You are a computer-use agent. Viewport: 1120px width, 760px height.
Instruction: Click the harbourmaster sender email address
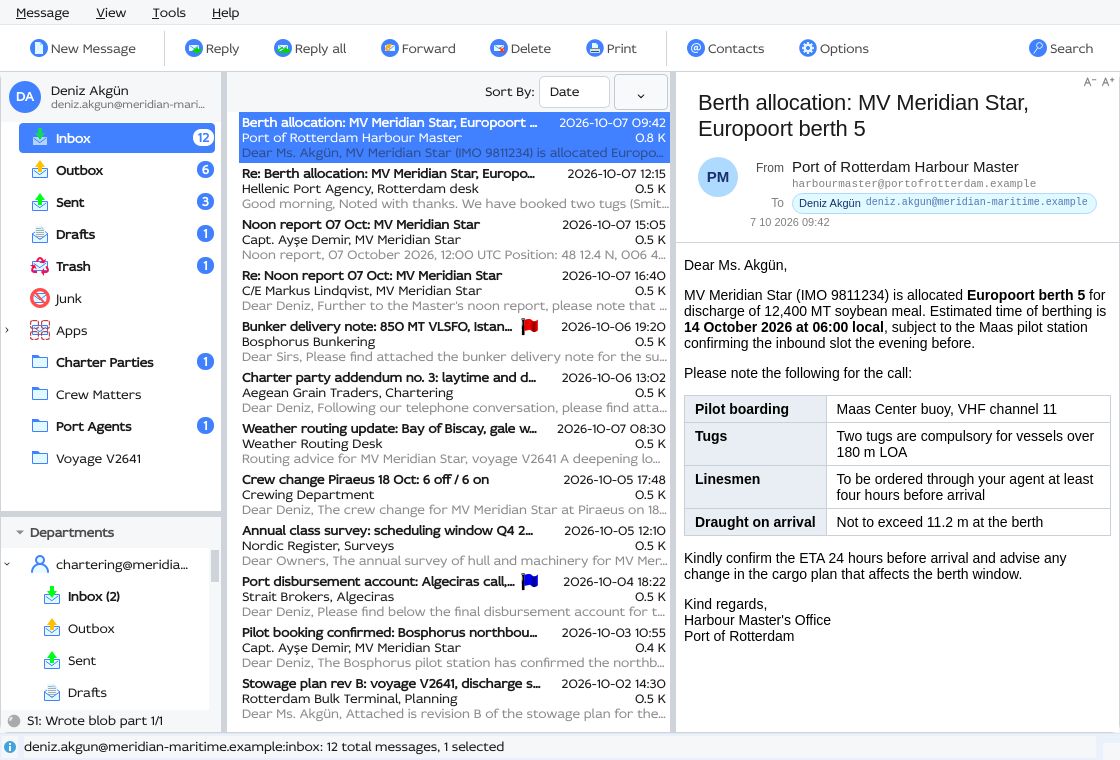[914, 184]
